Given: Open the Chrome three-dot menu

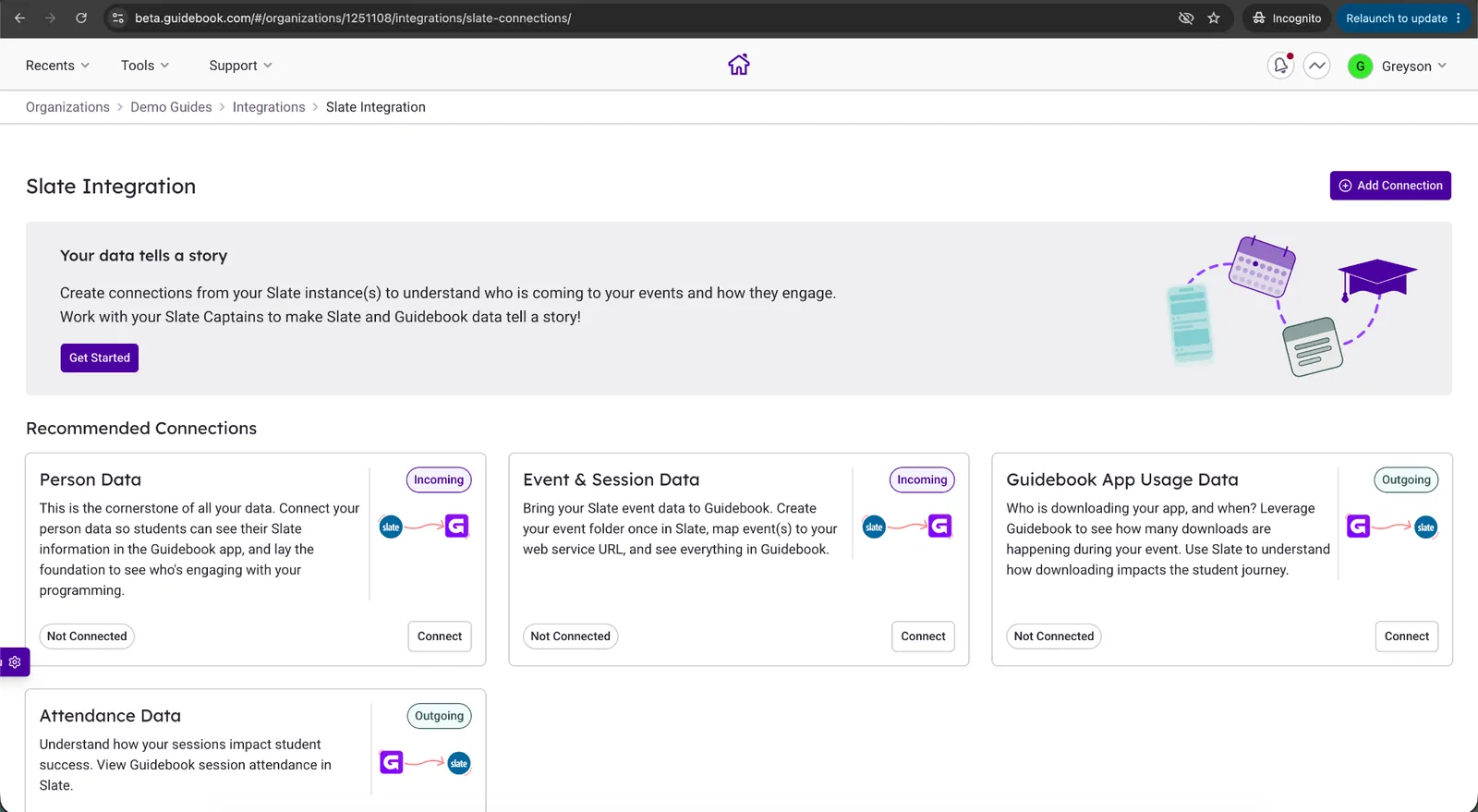Looking at the screenshot, I should point(1459,18).
